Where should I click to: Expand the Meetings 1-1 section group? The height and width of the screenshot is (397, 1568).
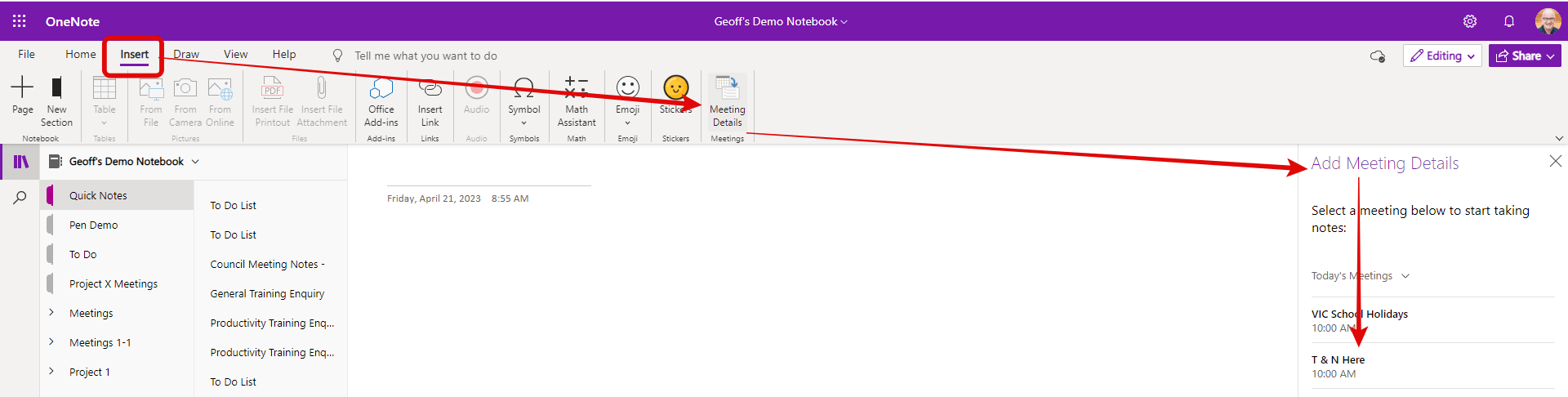[x=51, y=342]
